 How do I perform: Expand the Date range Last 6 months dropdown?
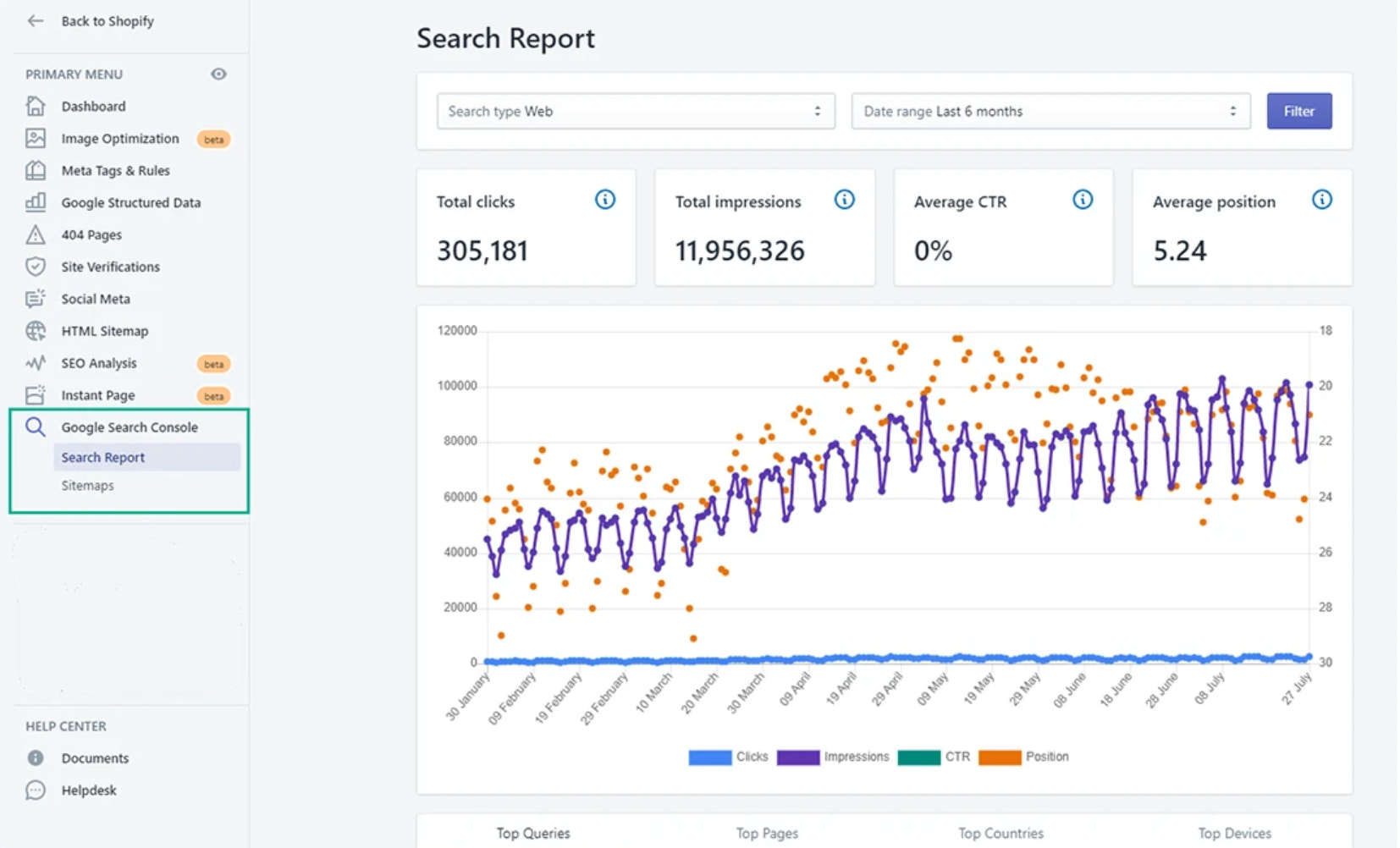(1050, 112)
